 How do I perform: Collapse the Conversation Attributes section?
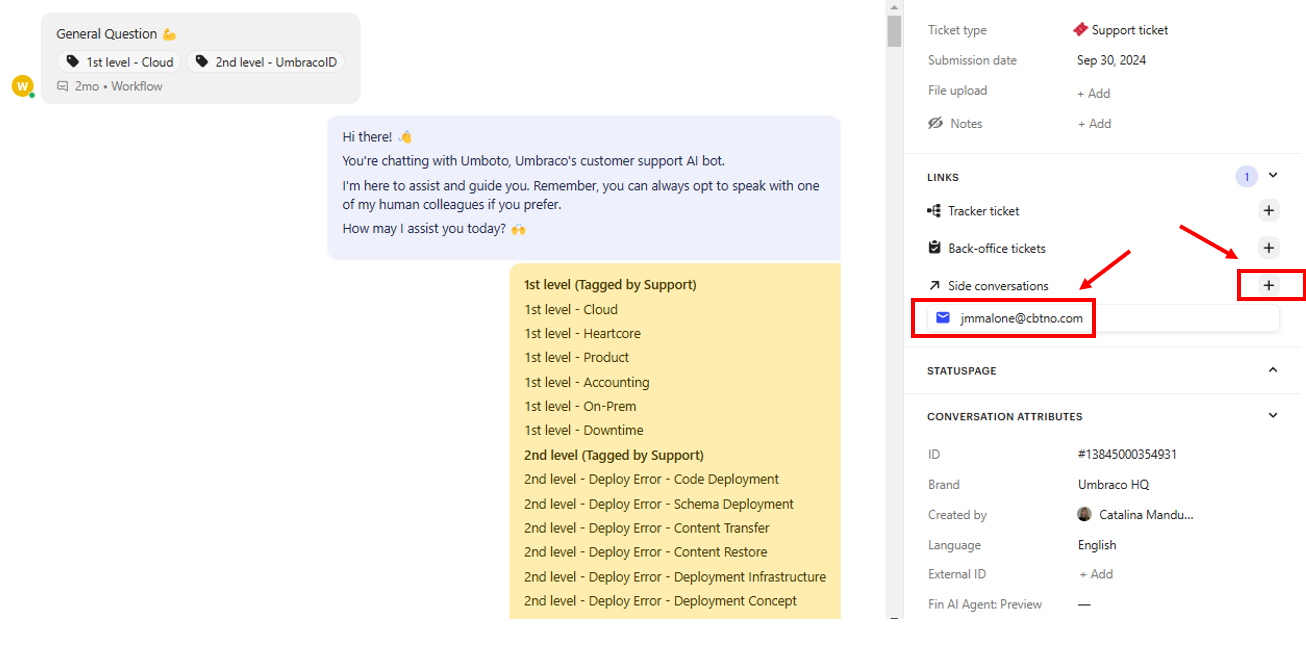coord(1273,415)
